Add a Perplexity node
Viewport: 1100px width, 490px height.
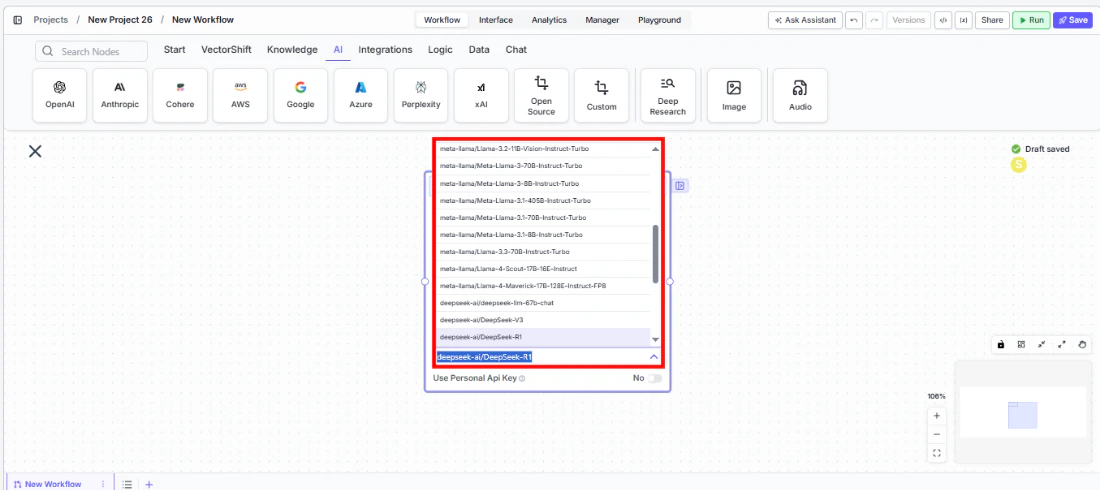421,95
